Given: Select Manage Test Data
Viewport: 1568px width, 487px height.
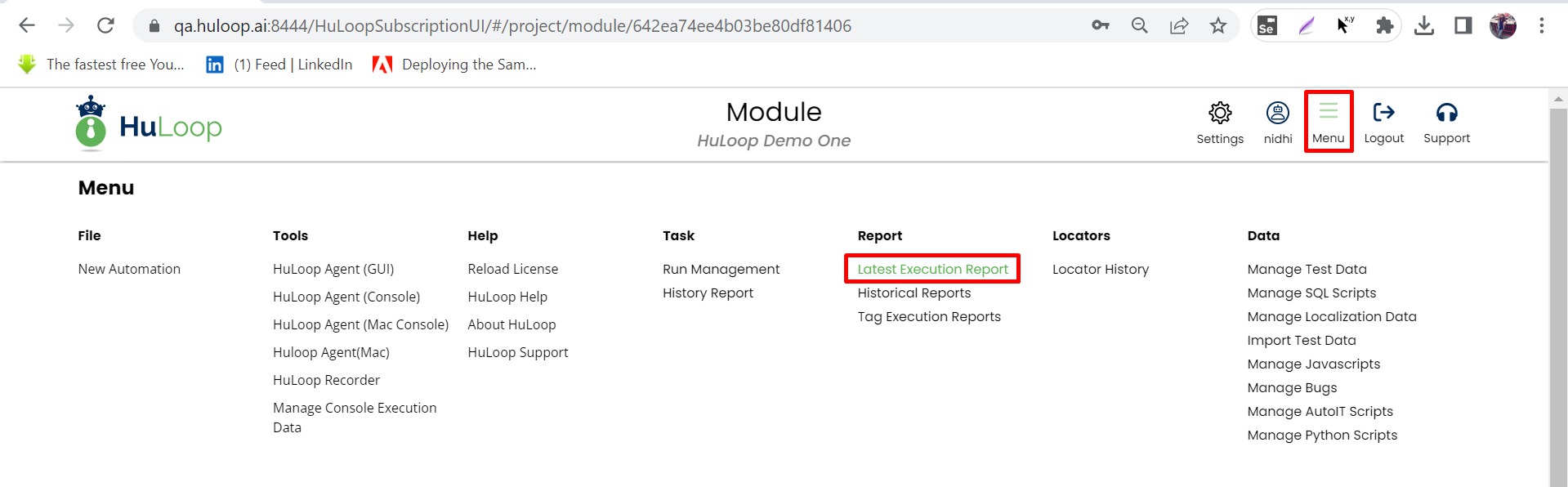Looking at the screenshot, I should [x=1307, y=269].
